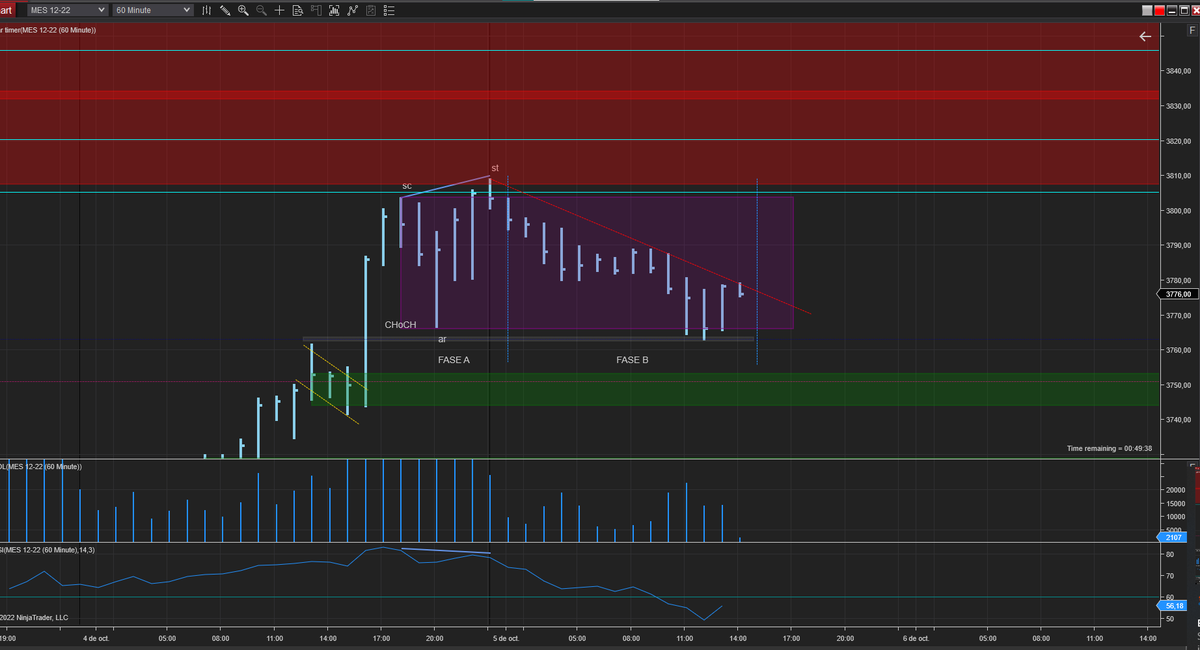Select the FASE B text annotation
Viewport: 1200px width, 650px height.
coord(632,360)
